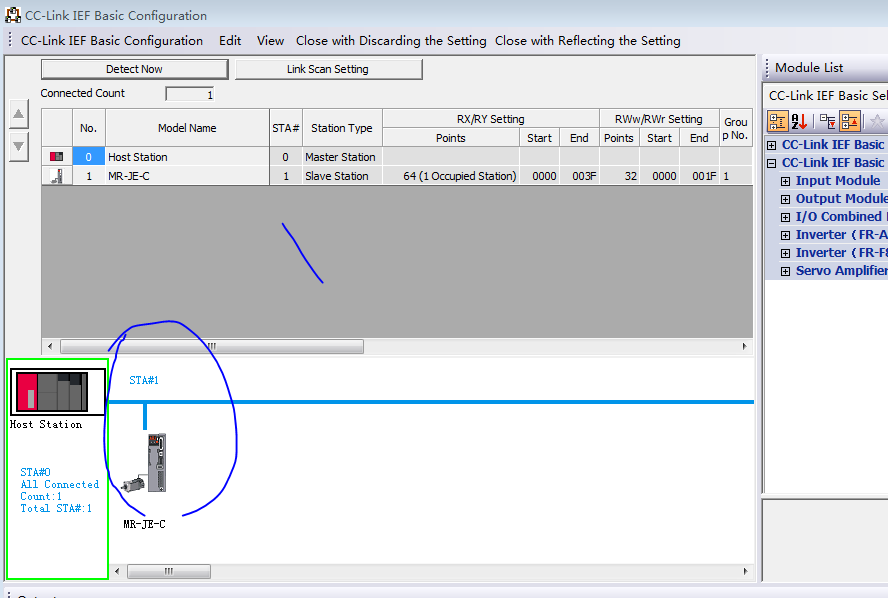This screenshot has height=598, width=888.
Task: Click the expand-all tree icon in Module List
Action: tap(828, 121)
